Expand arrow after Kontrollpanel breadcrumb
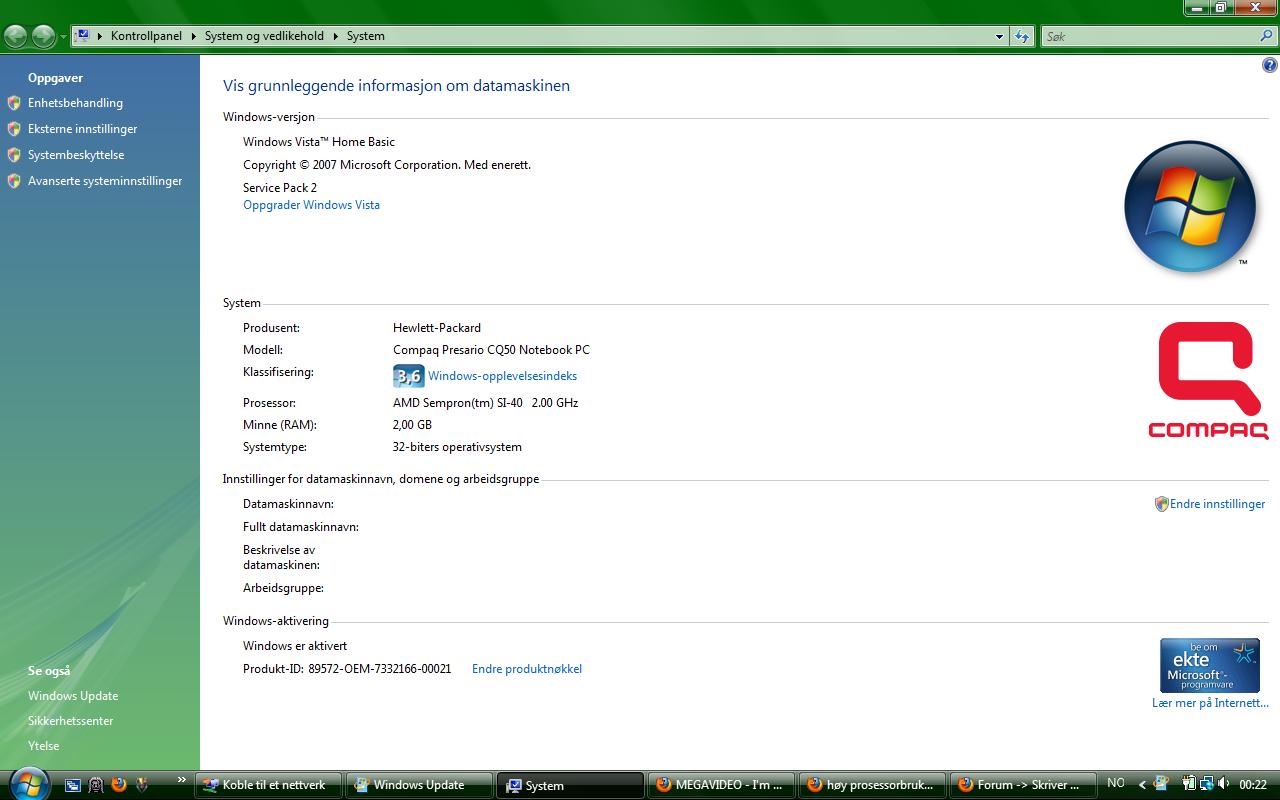 [193, 36]
